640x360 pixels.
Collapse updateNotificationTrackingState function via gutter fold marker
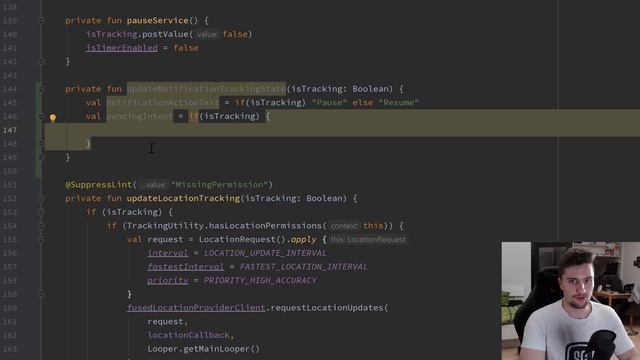(41, 89)
